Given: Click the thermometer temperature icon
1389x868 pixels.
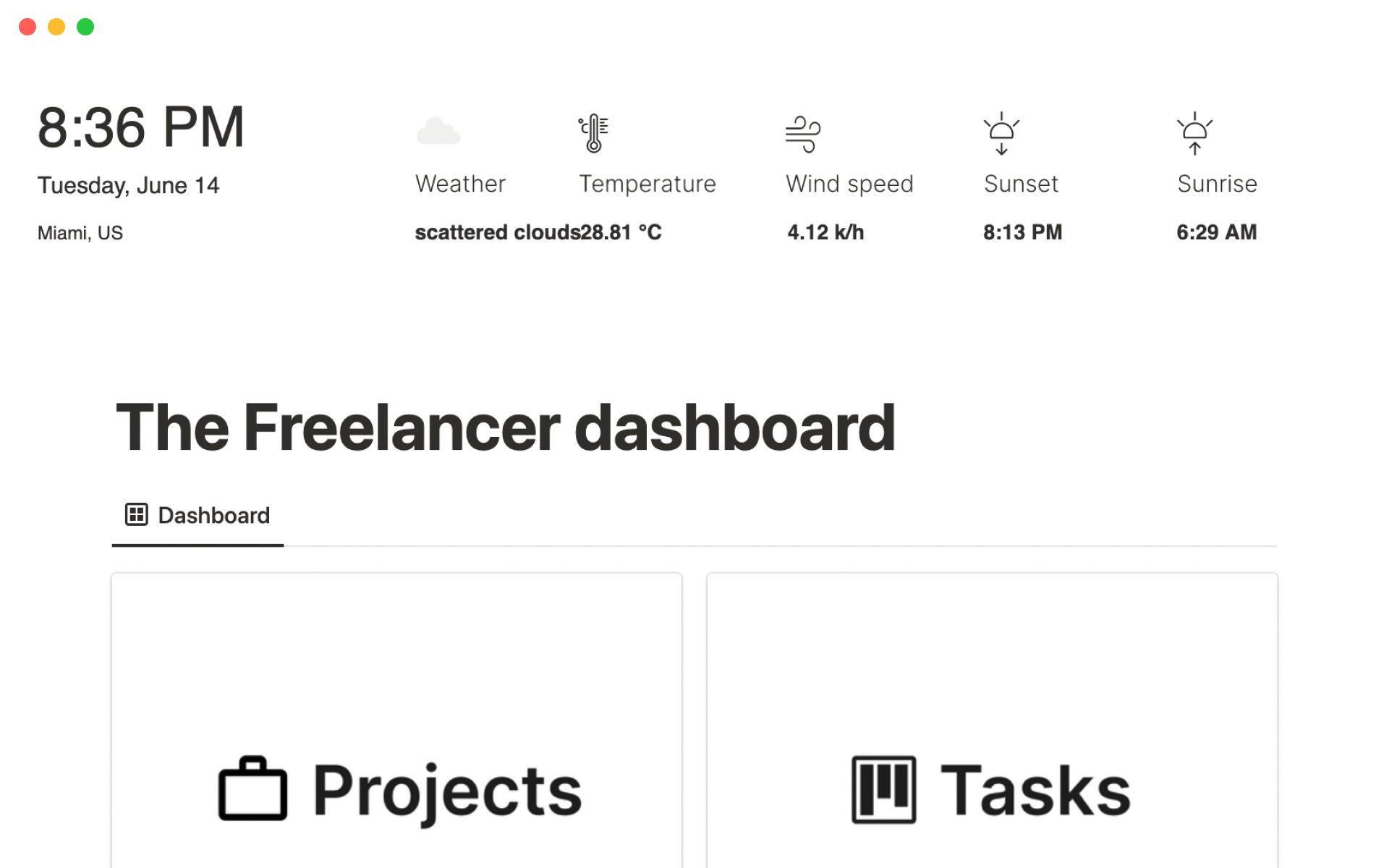Looking at the screenshot, I should point(594,133).
